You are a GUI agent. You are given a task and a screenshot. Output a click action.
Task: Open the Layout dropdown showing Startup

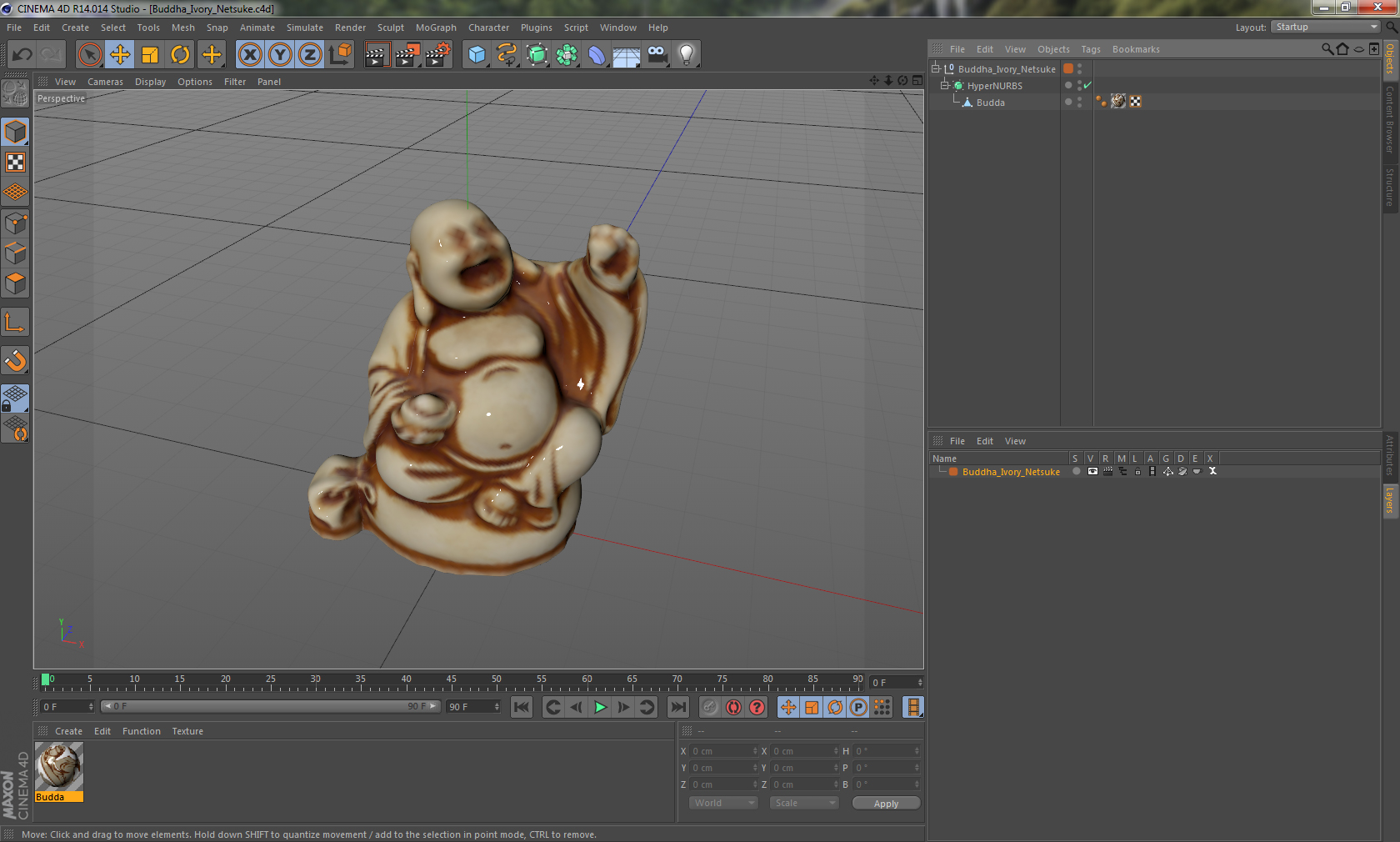pyautogui.click(x=1325, y=27)
